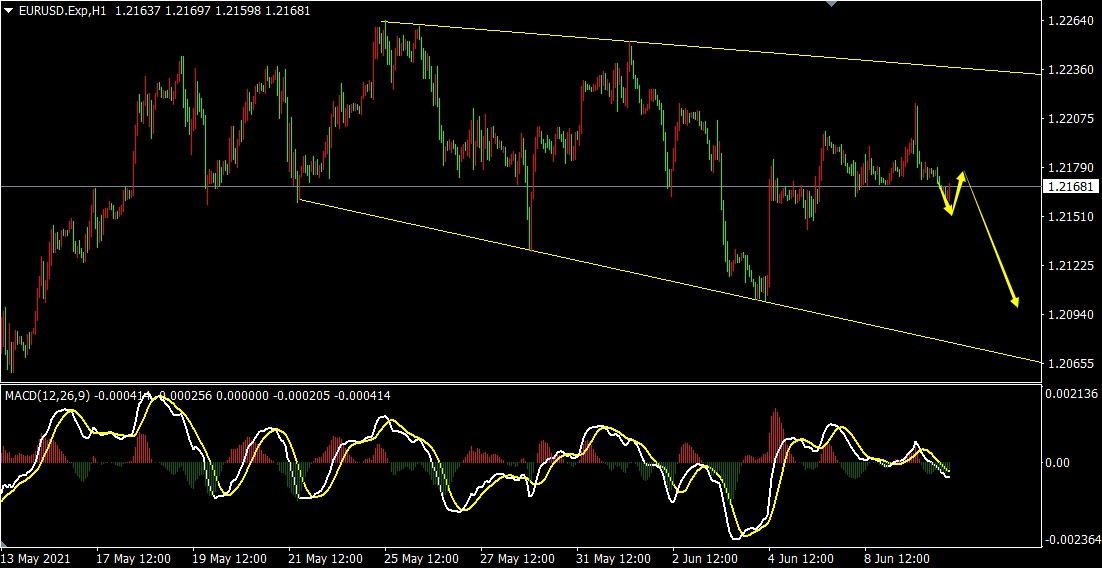
Task: Click the 21 May 12:00 time label
Action: (x=325, y=559)
